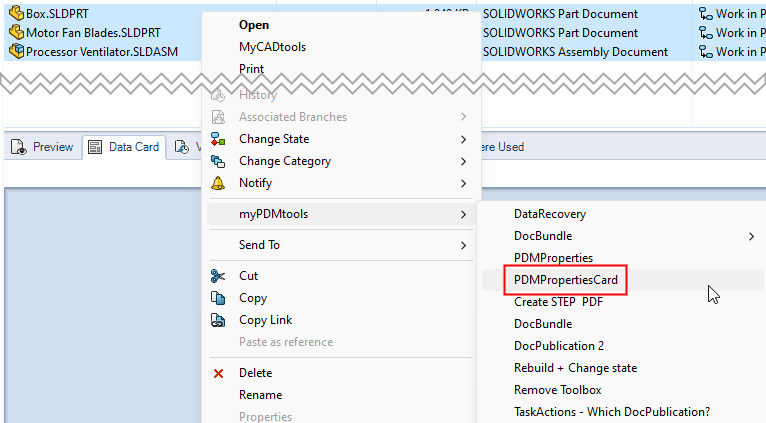This screenshot has width=766, height=423.
Task: Click the Cut scissors icon
Action: coord(219,276)
